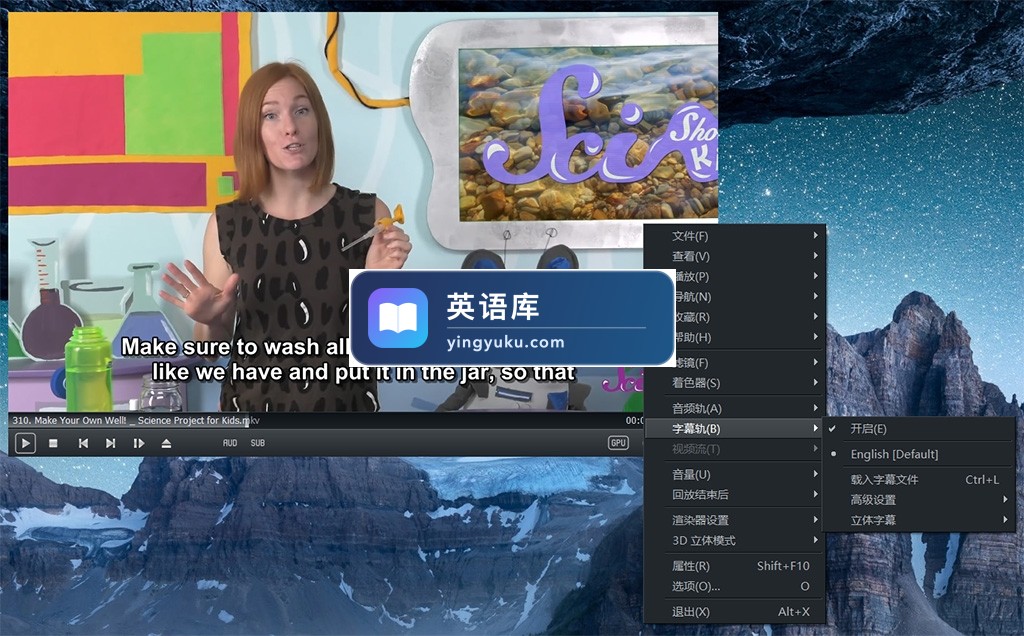Open the SUB subtitle track selector
Image resolution: width=1024 pixels, height=636 pixels.
(258, 443)
